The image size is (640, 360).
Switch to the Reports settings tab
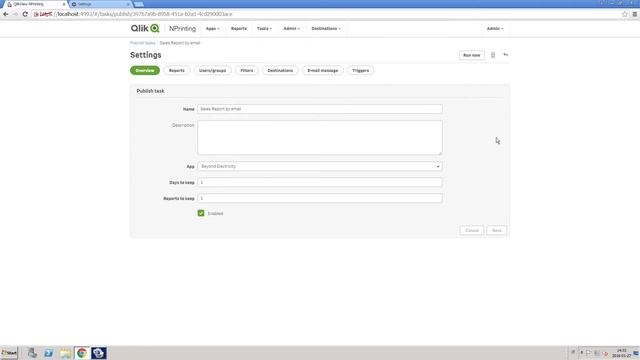[177, 71]
